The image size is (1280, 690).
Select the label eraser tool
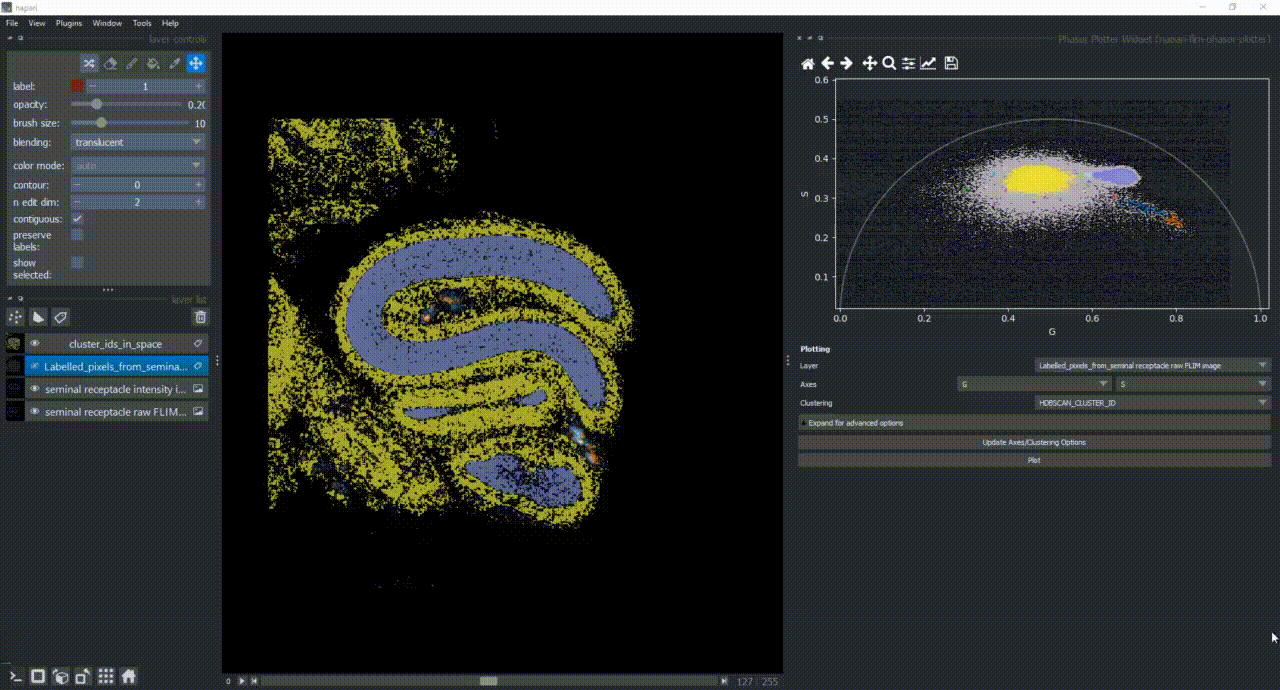point(110,63)
